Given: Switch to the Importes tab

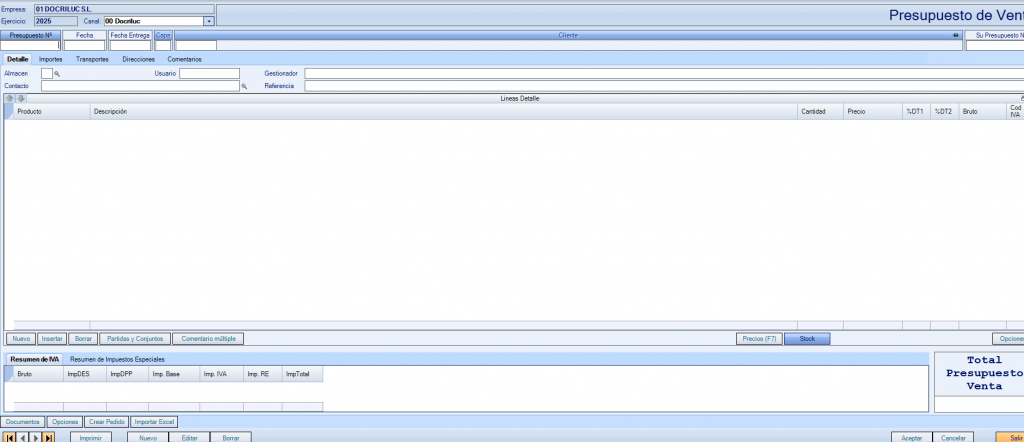Looking at the screenshot, I should (50, 60).
